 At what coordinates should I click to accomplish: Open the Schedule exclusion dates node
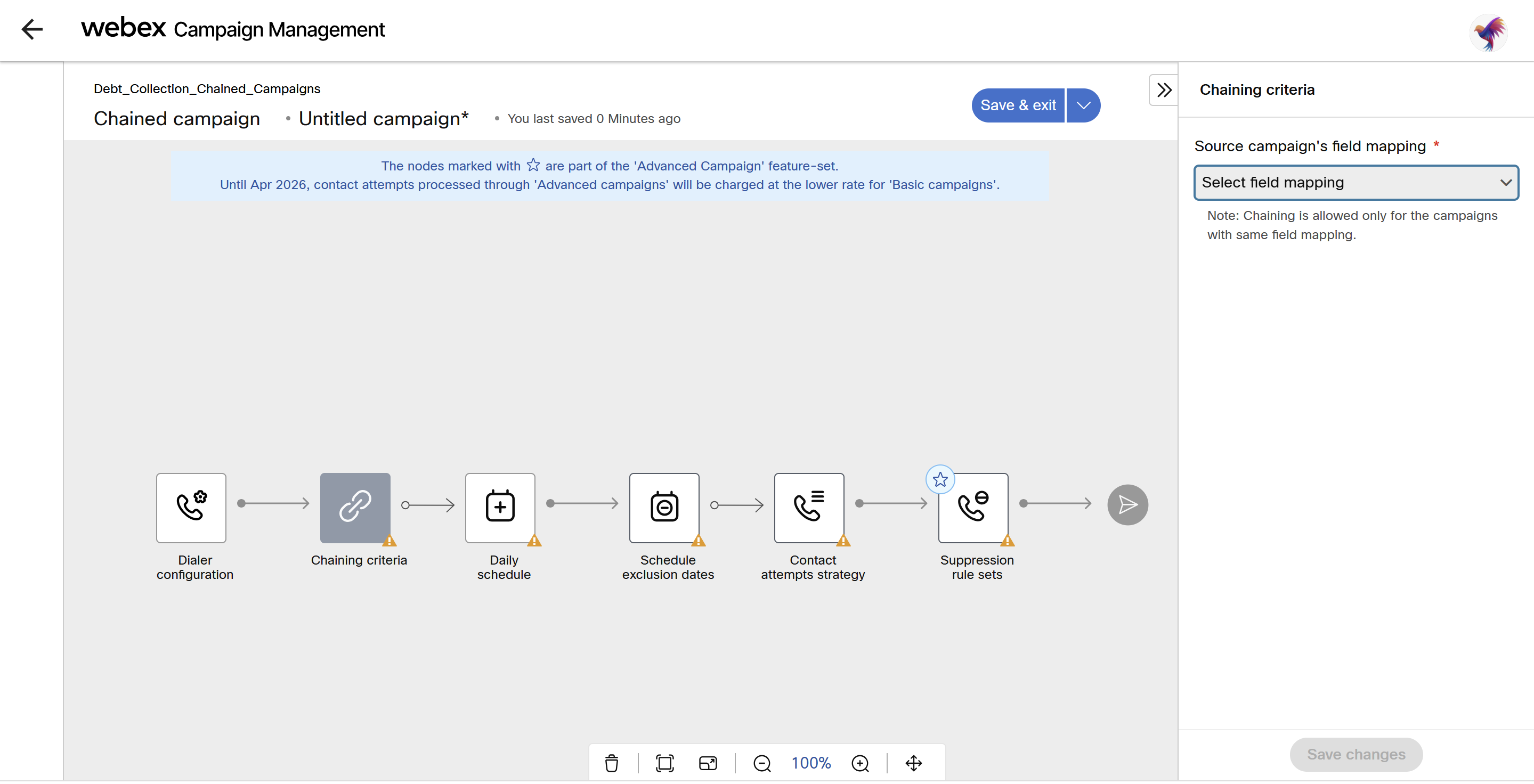664,507
